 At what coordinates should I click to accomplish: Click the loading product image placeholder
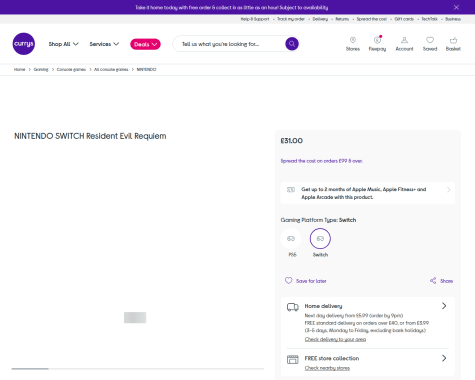pos(135,317)
